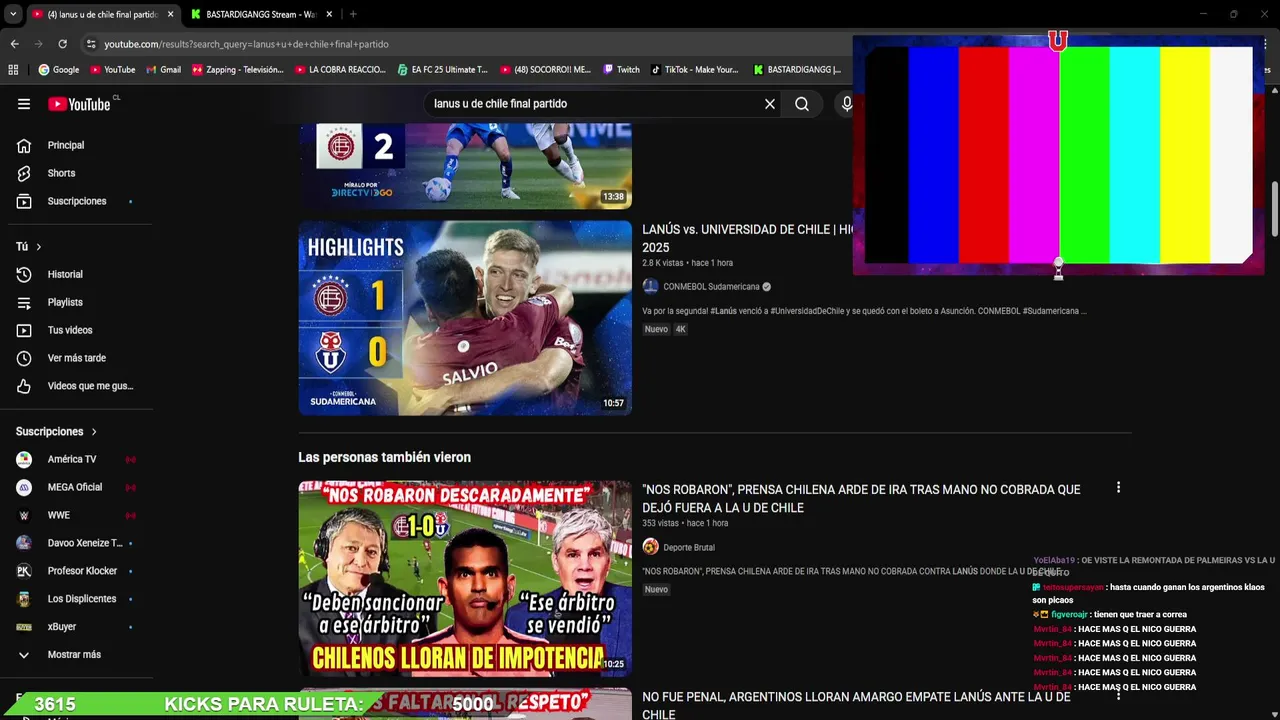This screenshot has width=1280, height=720.
Task: Open the tab search dropdown arrow
Action: point(13,14)
